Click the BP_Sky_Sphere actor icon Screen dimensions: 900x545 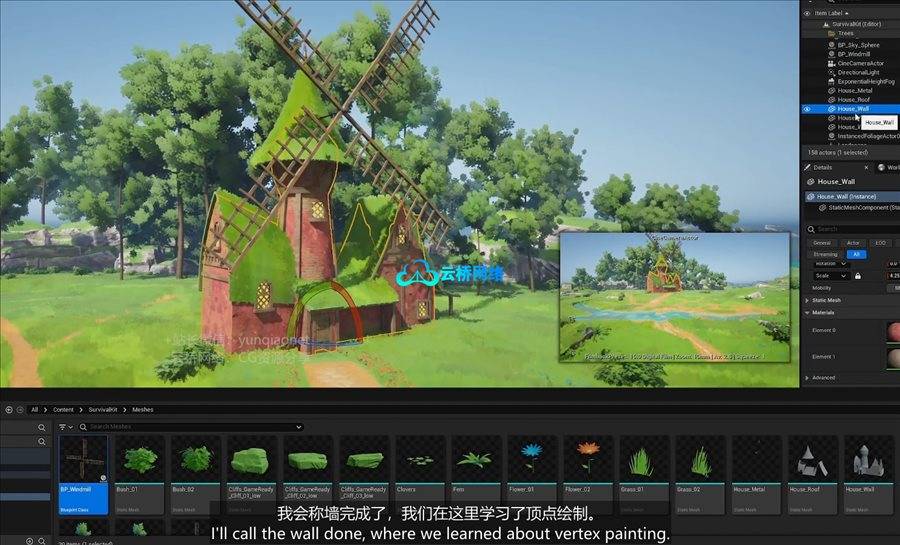(x=831, y=45)
